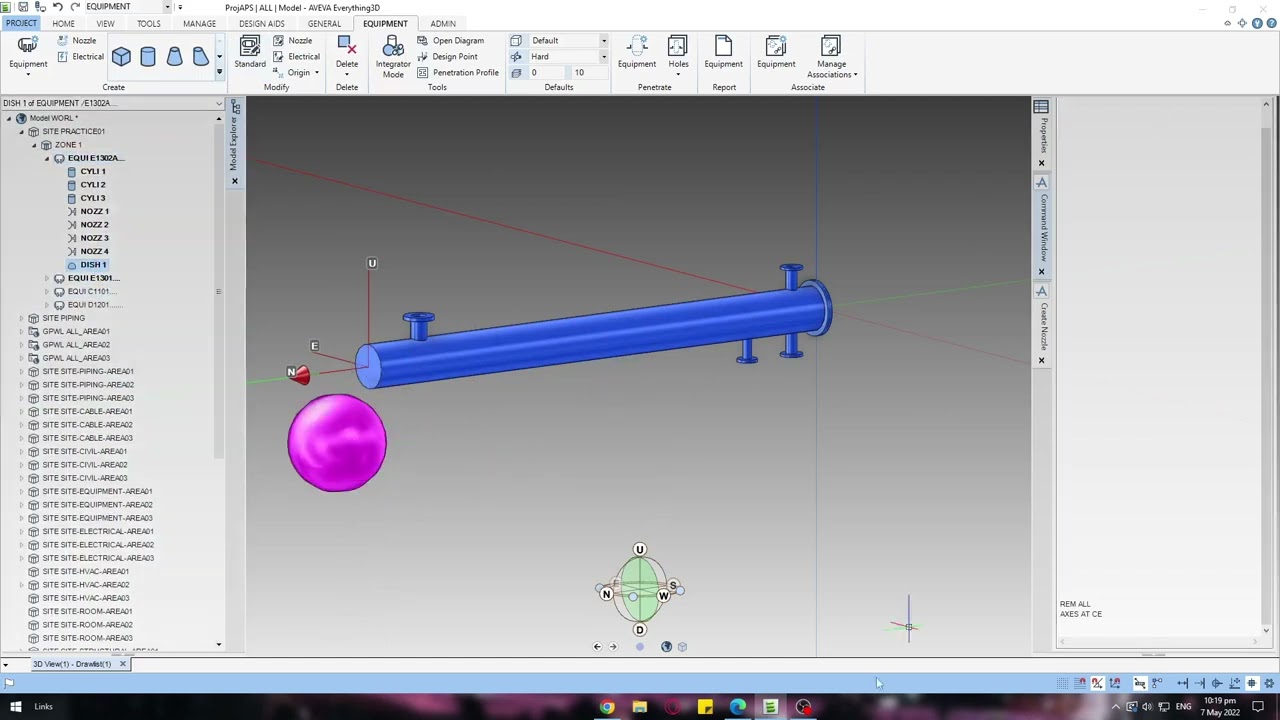Image resolution: width=1280 pixels, height=720 pixels.
Task: Select SITE-CIVIL-AREA01 in the tree
Action: 84,451
